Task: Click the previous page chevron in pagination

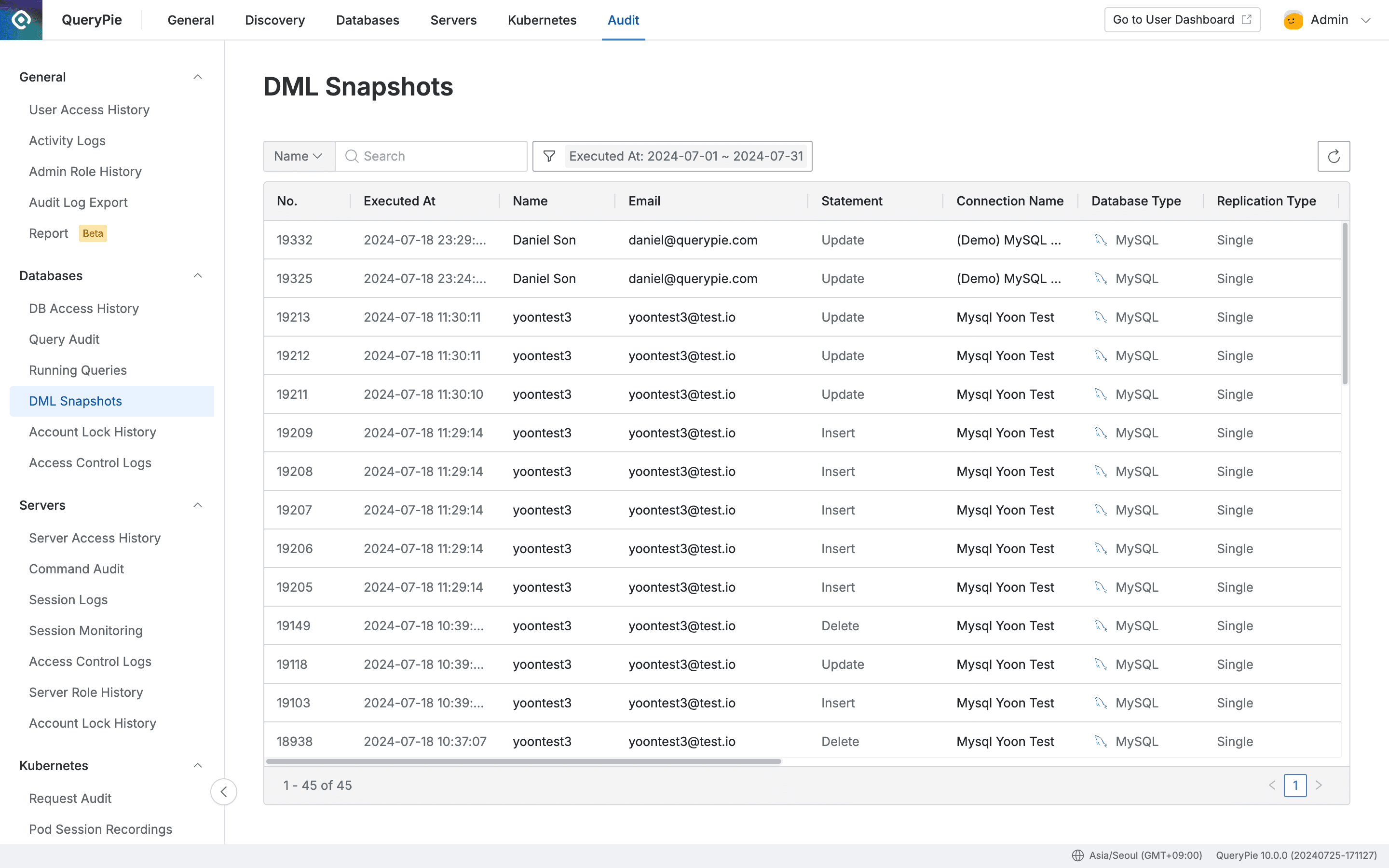Action: pos(1272,785)
